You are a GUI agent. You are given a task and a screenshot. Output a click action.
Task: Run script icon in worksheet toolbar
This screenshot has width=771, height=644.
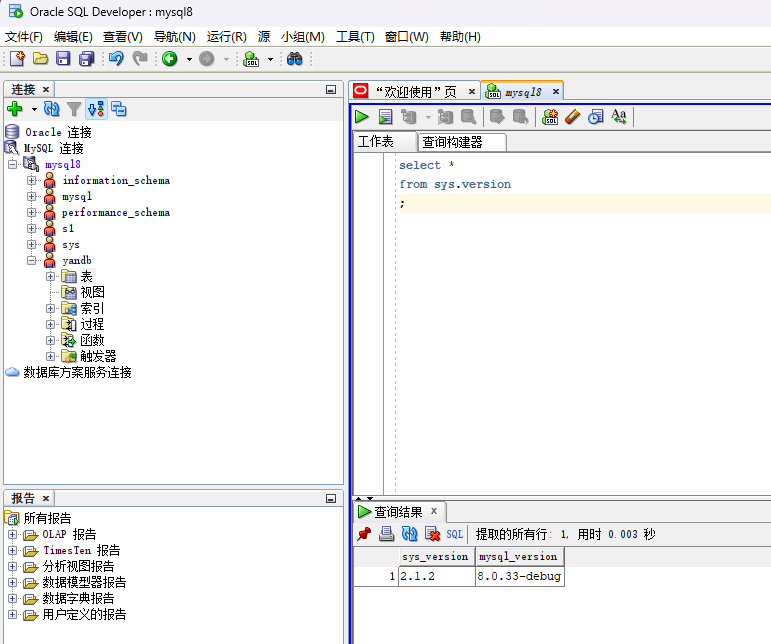(386, 117)
